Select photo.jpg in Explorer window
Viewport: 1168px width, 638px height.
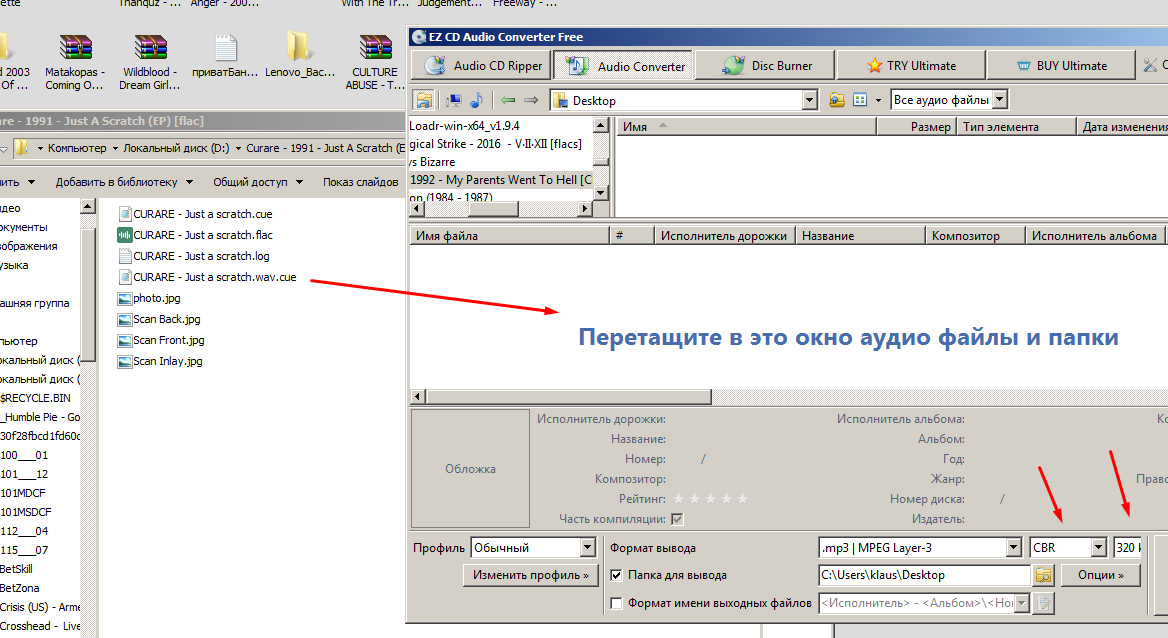pyautogui.click(x=149, y=298)
